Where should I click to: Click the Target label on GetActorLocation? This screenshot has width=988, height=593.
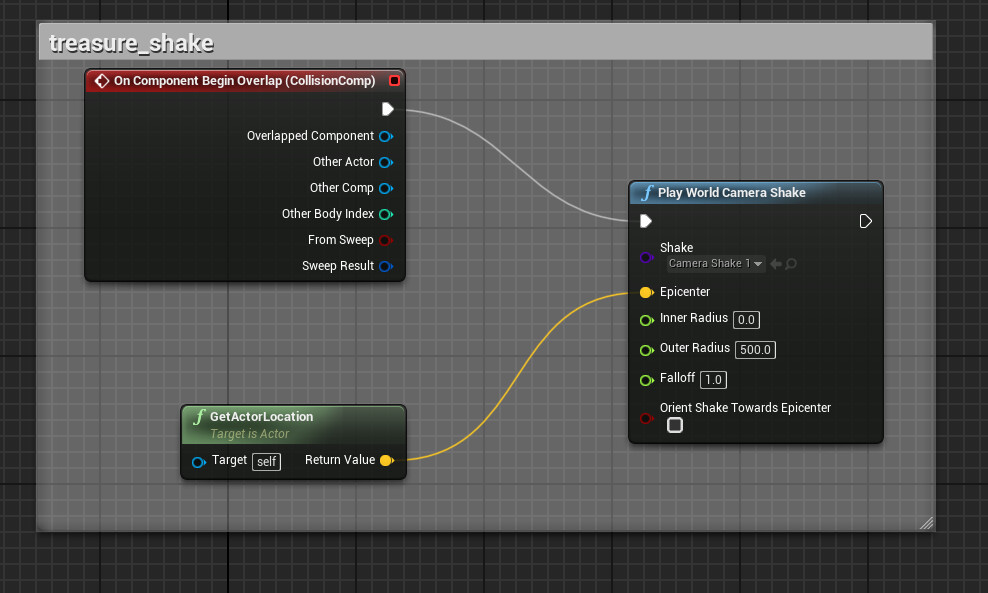pyautogui.click(x=229, y=460)
